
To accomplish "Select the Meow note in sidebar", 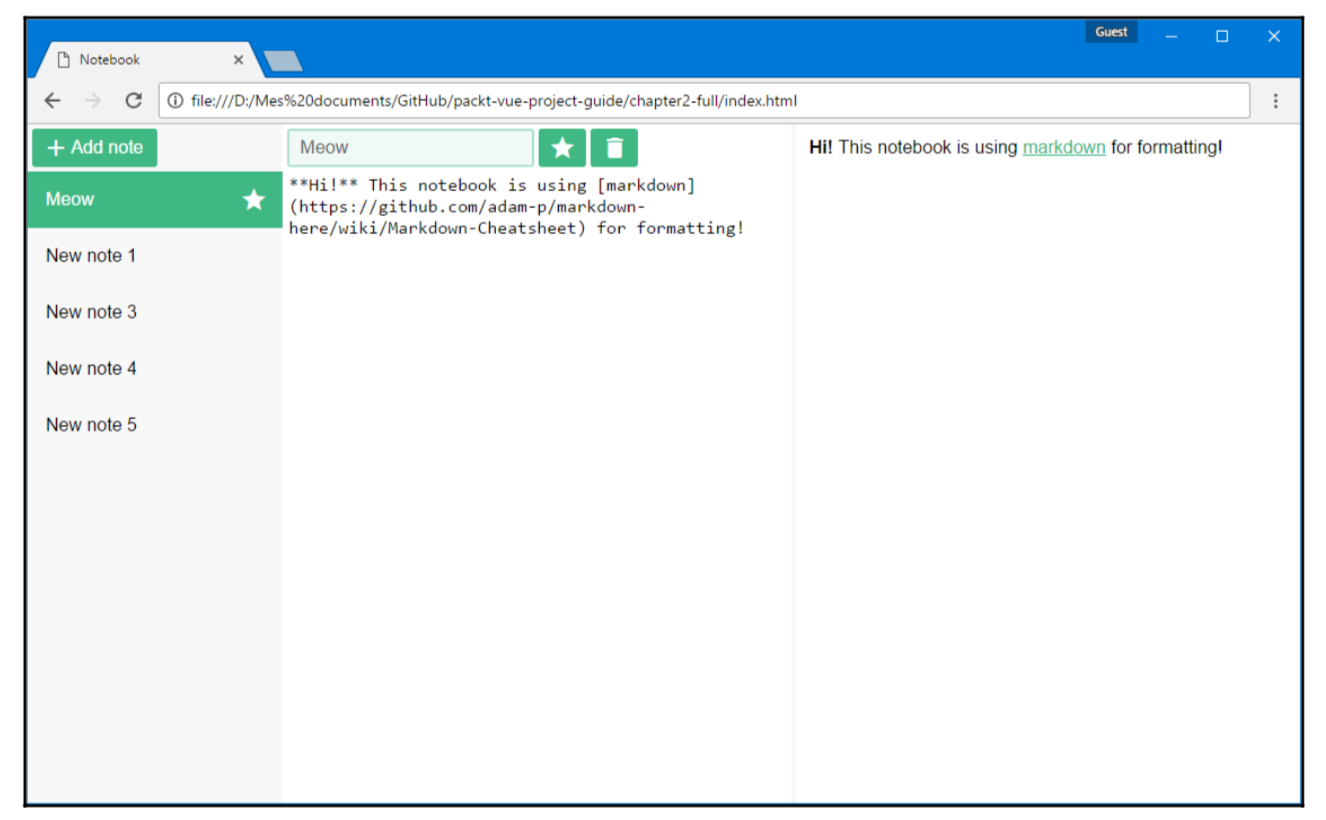I will (155, 200).
